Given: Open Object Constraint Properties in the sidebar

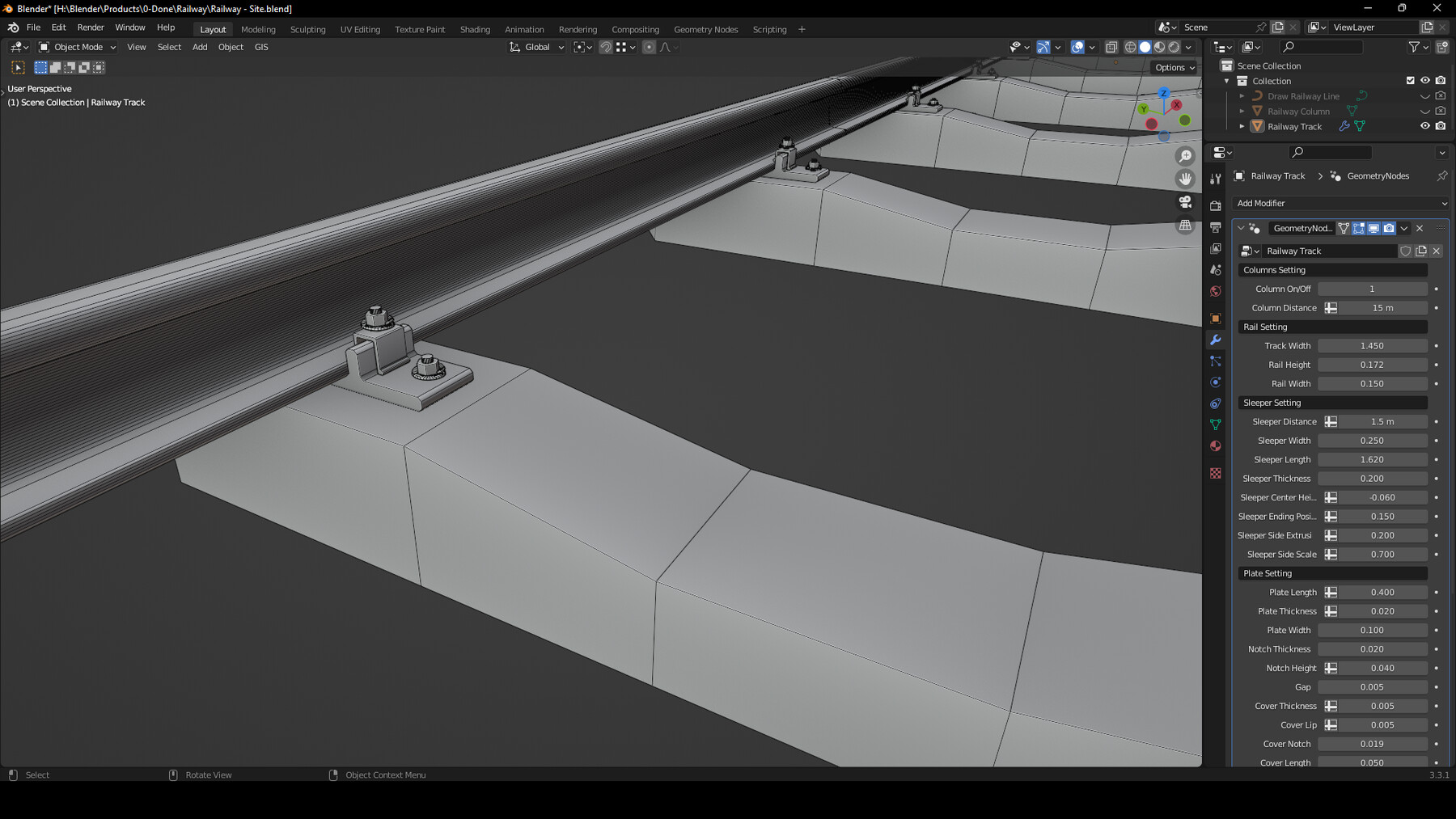Looking at the screenshot, I should pyautogui.click(x=1215, y=402).
